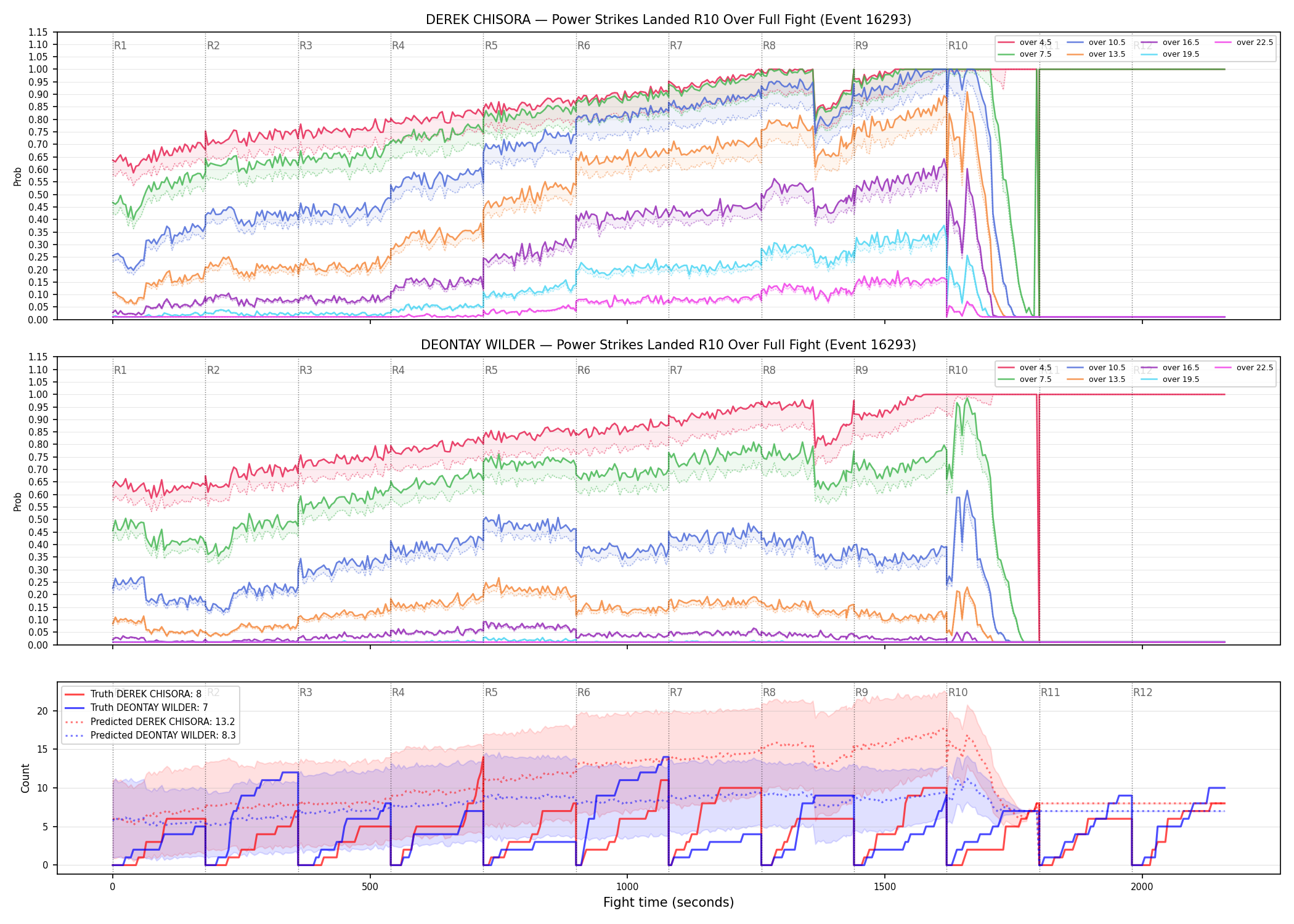
Task: Select R2 marker in the Wilder chart
Action: pos(213,370)
